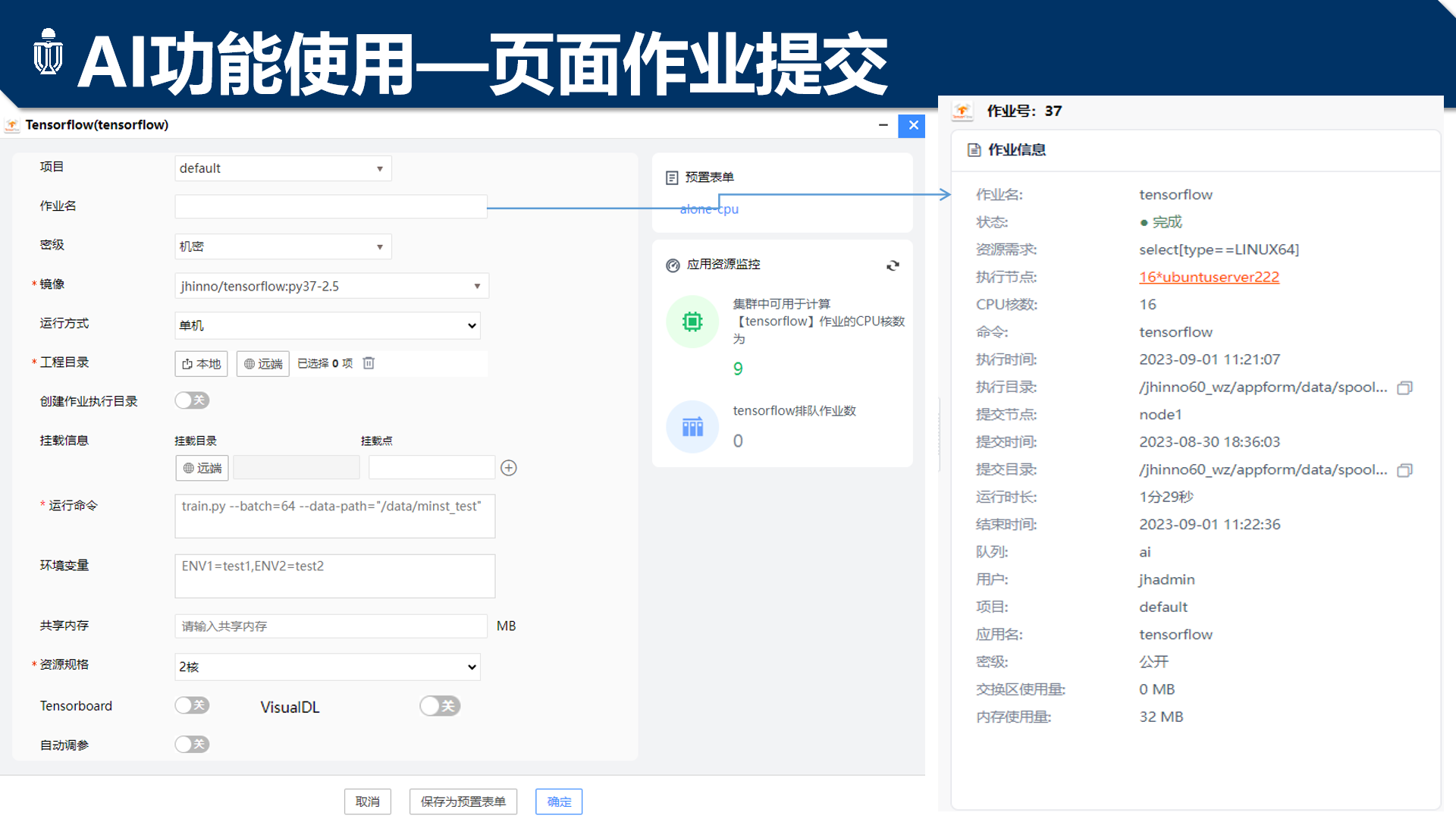Click the 取消 button
The image size is (1456, 819).
pyautogui.click(x=368, y=802)
